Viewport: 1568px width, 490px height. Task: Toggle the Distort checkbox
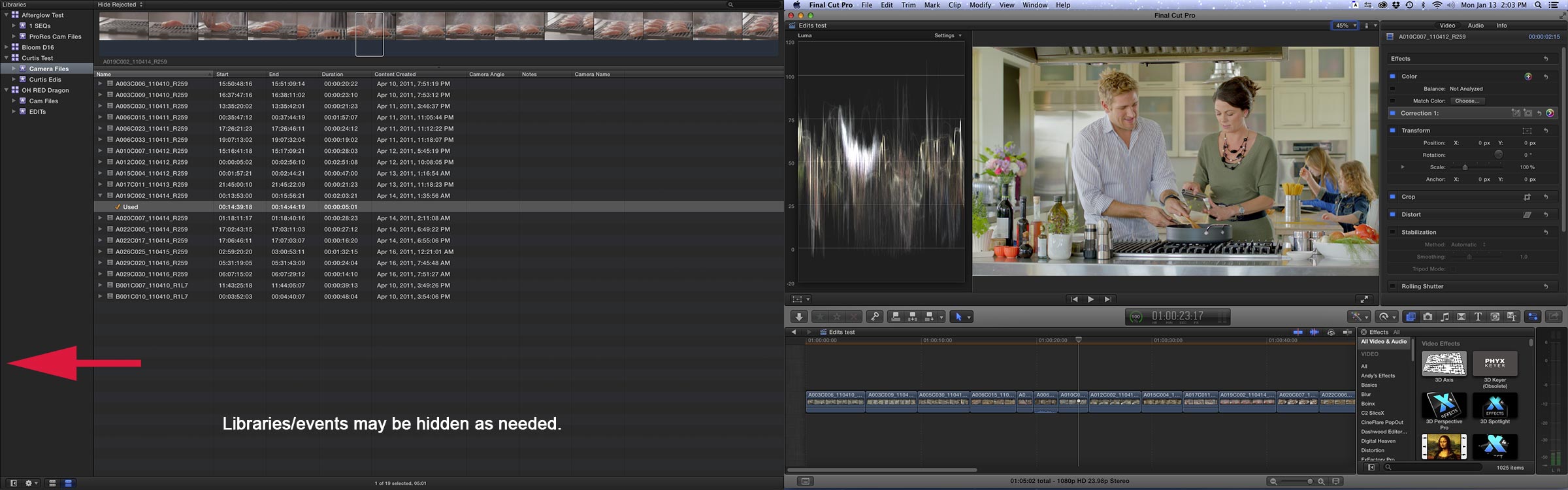pyautogui.click(x=1392, y=214)
